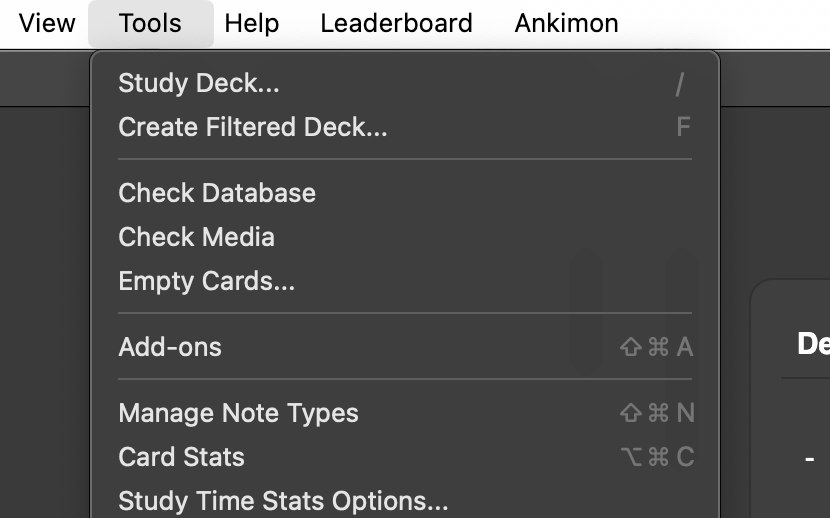Open Study Time Stats Options...

(283, 500)
